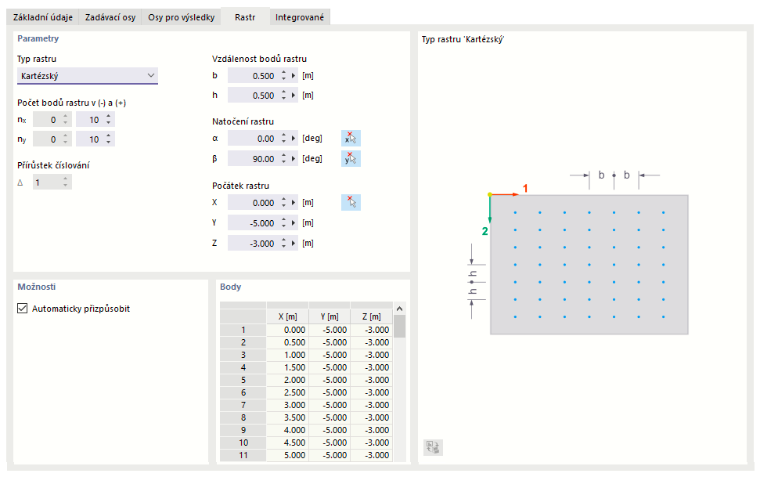The width and height of the screenshot is (760, 477).
Task: Click Z cell -3.000 in row 11
Action: [371, 455]
